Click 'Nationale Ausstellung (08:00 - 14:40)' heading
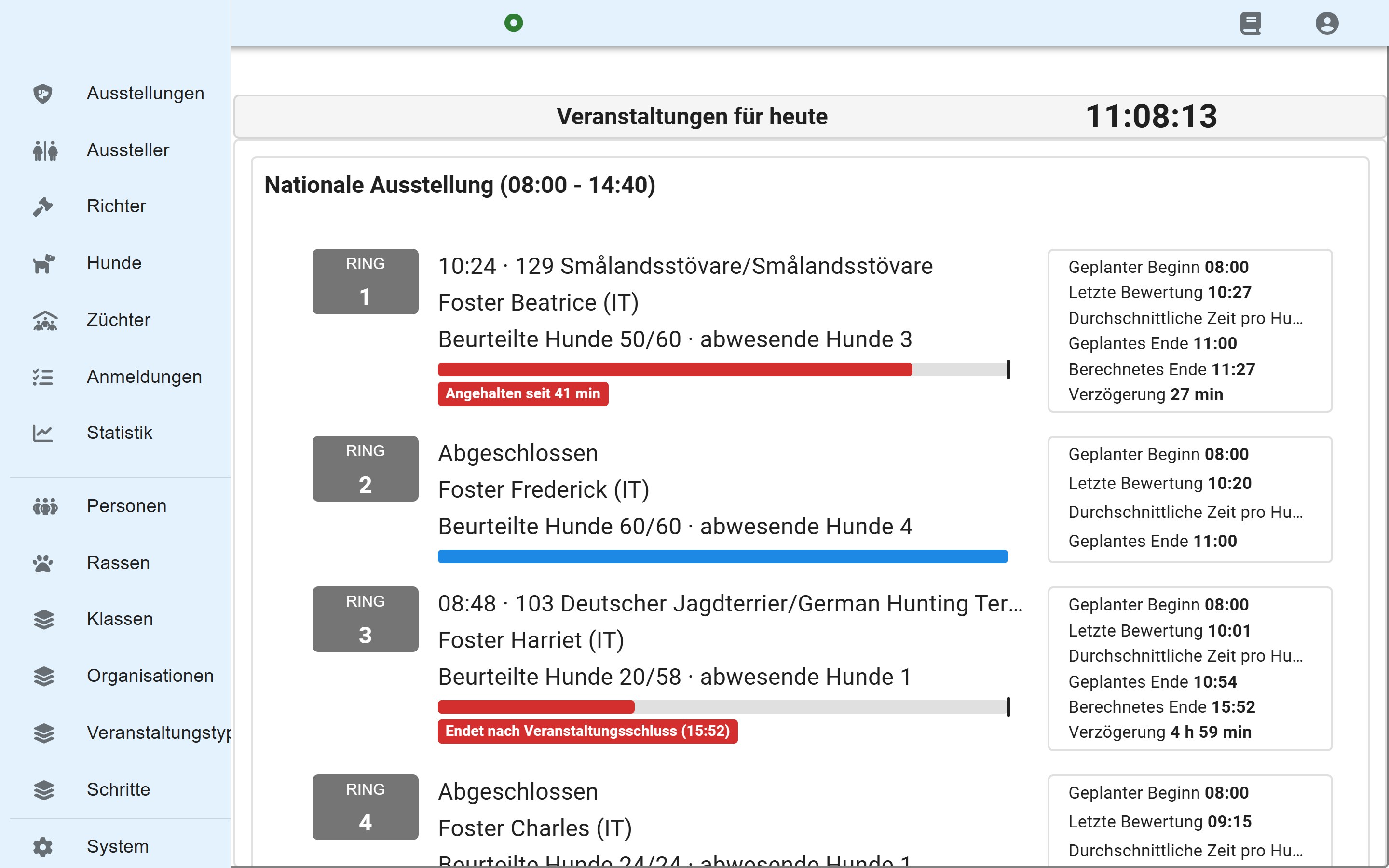This screenshot has height=868, width=1389. coord(460,185)
